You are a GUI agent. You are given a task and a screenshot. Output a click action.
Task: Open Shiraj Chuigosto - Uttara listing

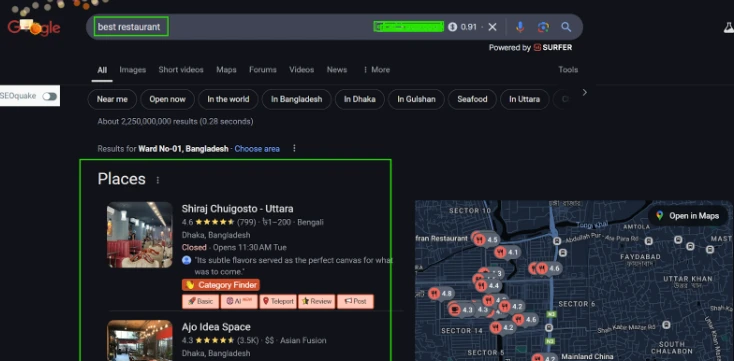click(x=237, y=209)
